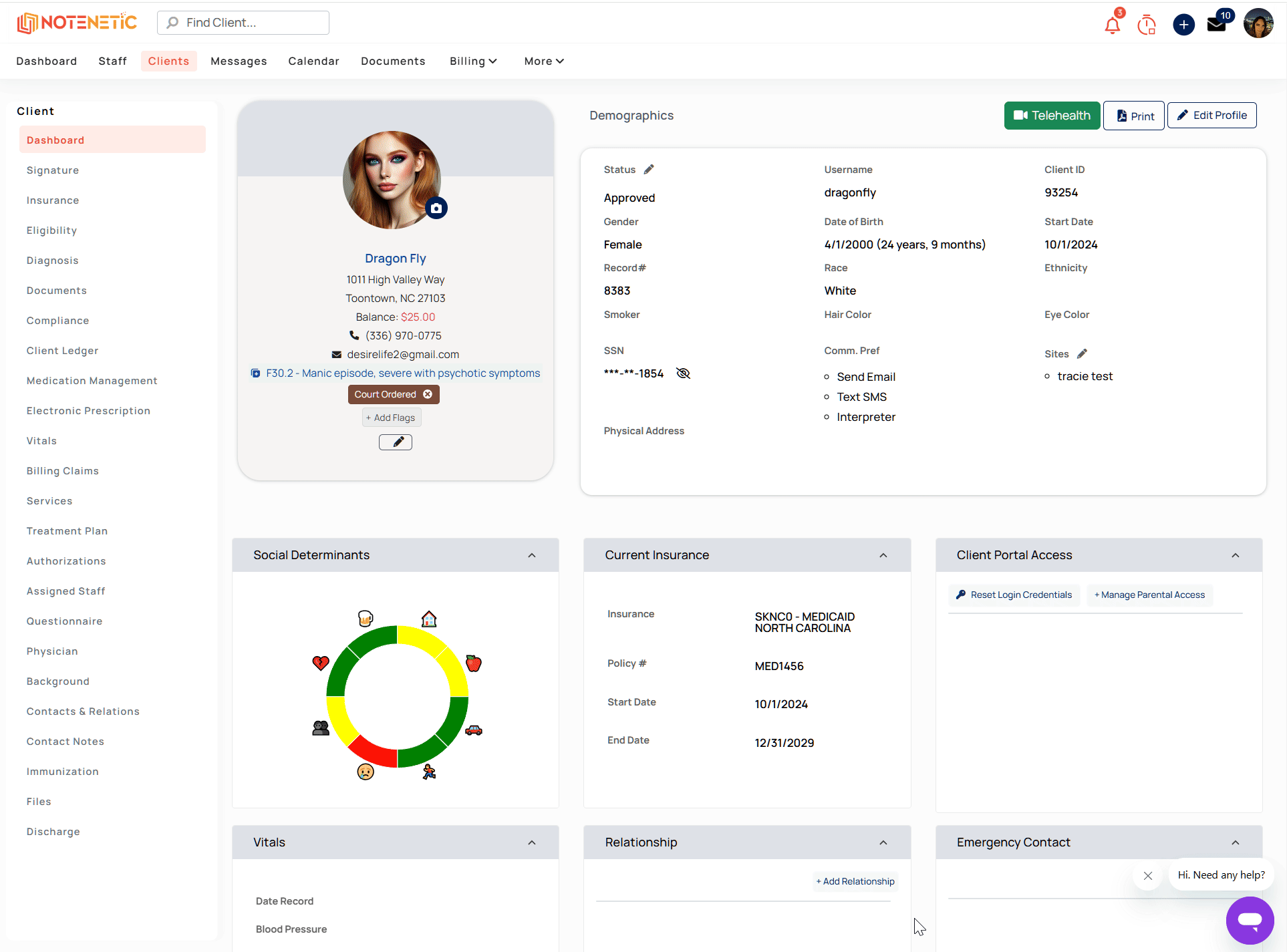Click the pencil edit button below Add Flags
This screenshot has width=1287, height=952.
click(396, 442)
